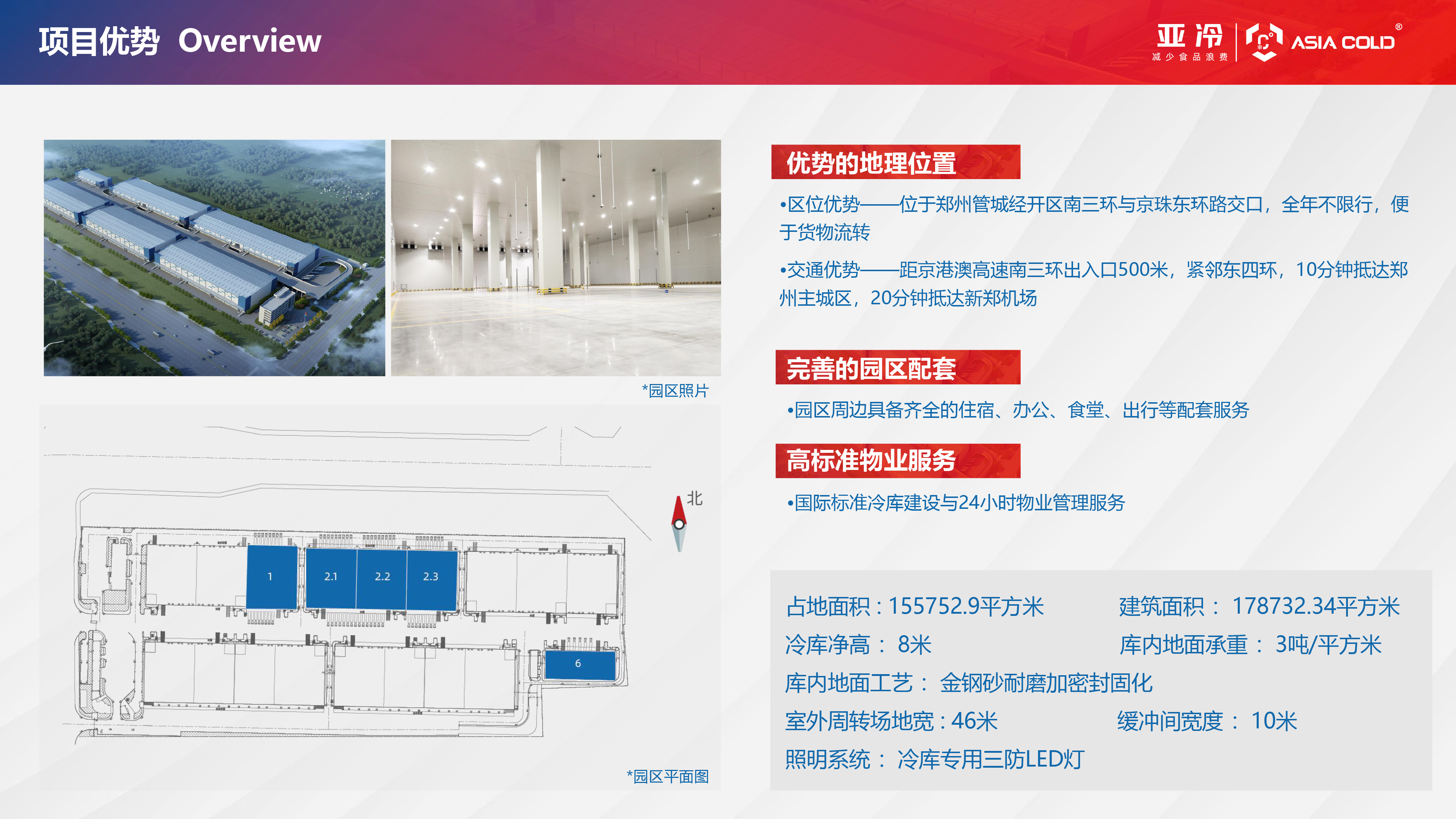Click the *园区平面图 caption
Image resolution: width=1456 pixels, height=819 pixels.
(x=668, y=777)
